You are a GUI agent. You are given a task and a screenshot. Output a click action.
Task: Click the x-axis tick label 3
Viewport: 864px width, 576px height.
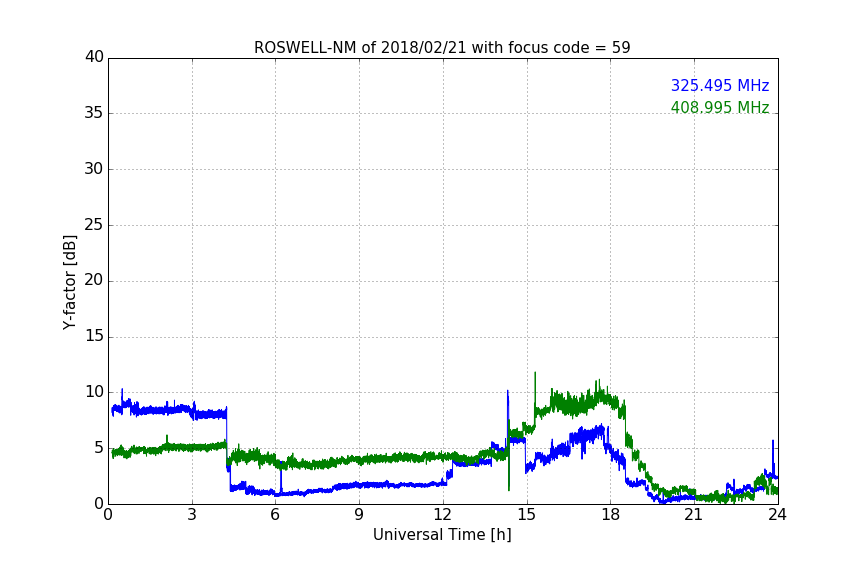tap(192, 515)
